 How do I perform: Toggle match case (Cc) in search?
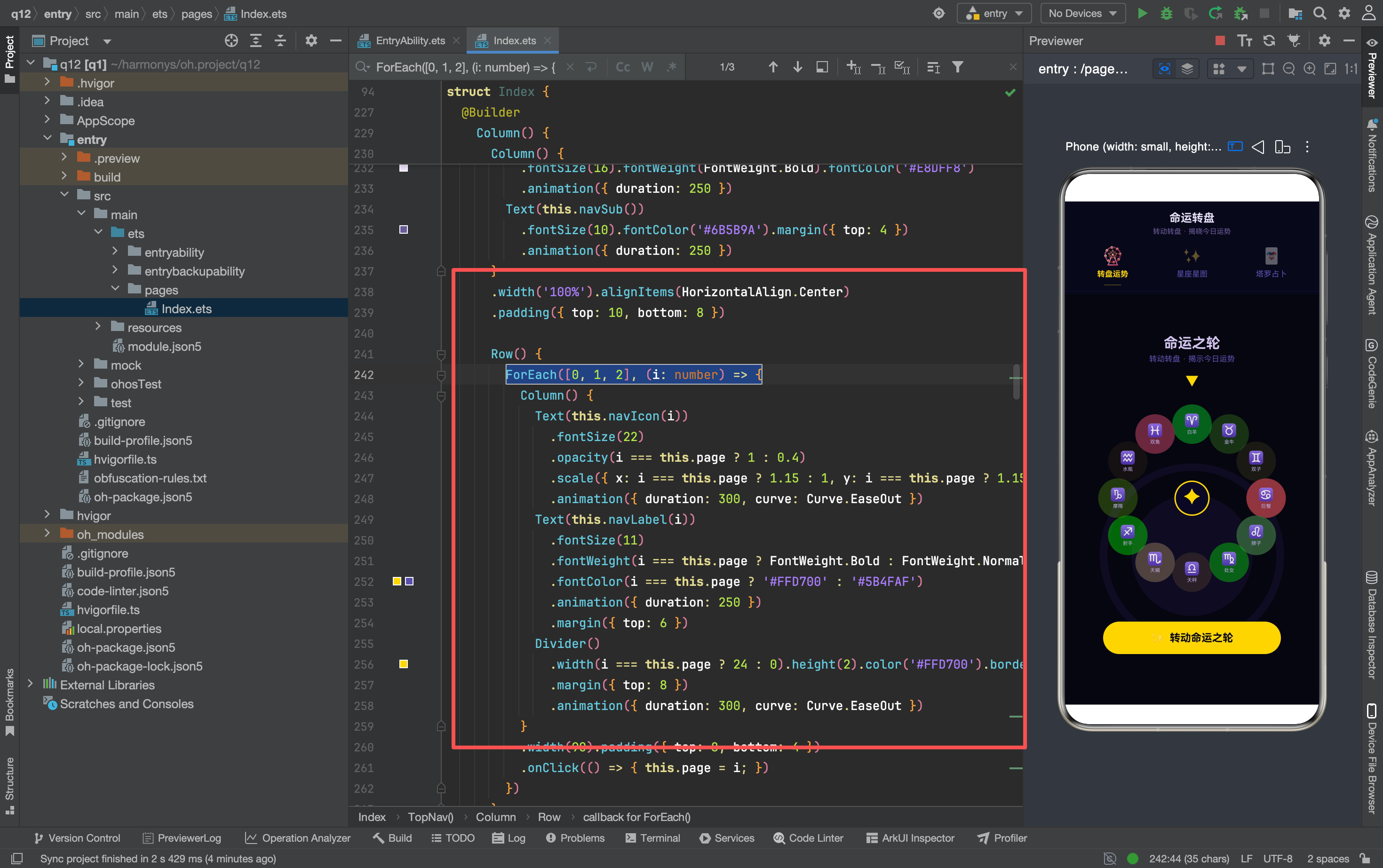[622, 67]
